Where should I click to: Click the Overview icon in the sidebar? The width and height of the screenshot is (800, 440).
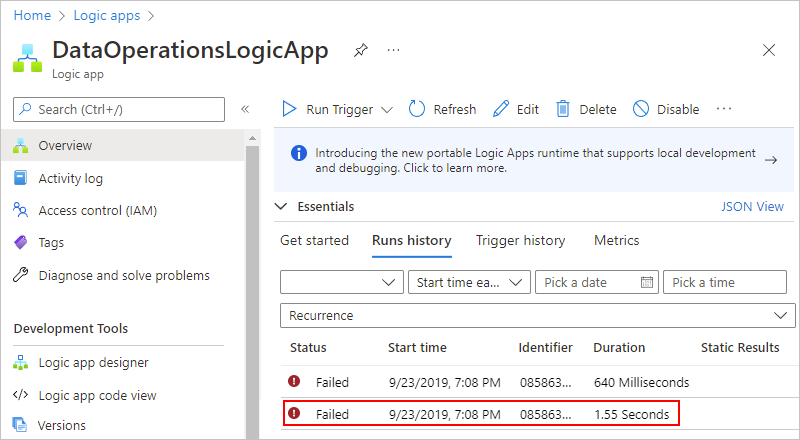pyautogui.click(x=20, y=145)
